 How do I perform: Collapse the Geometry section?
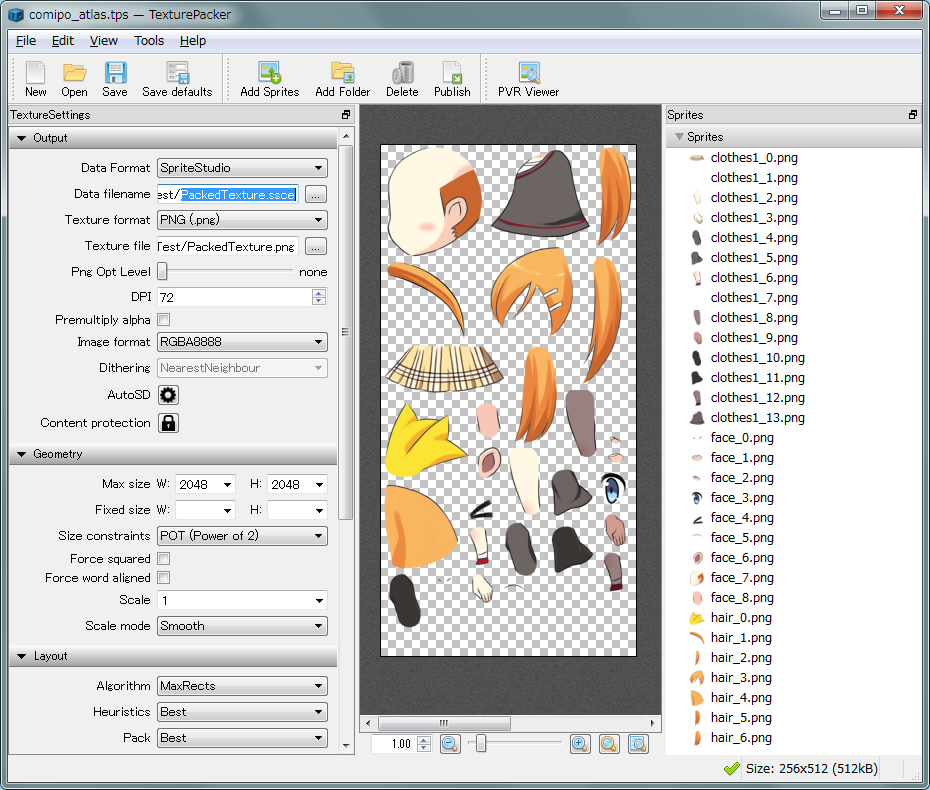(x=22, y=454)
